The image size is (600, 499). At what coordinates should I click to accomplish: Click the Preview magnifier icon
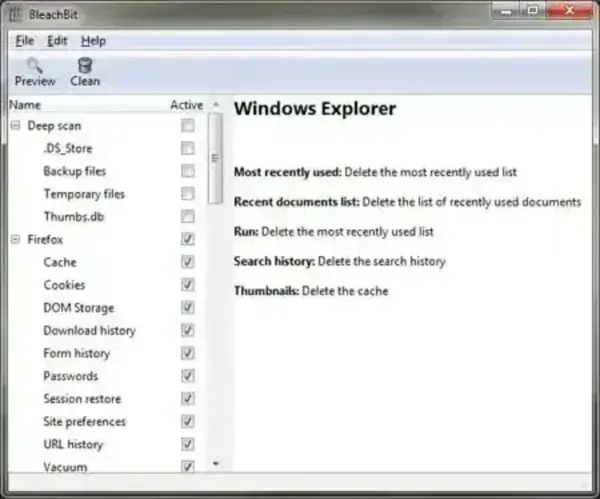pos(35,64)
